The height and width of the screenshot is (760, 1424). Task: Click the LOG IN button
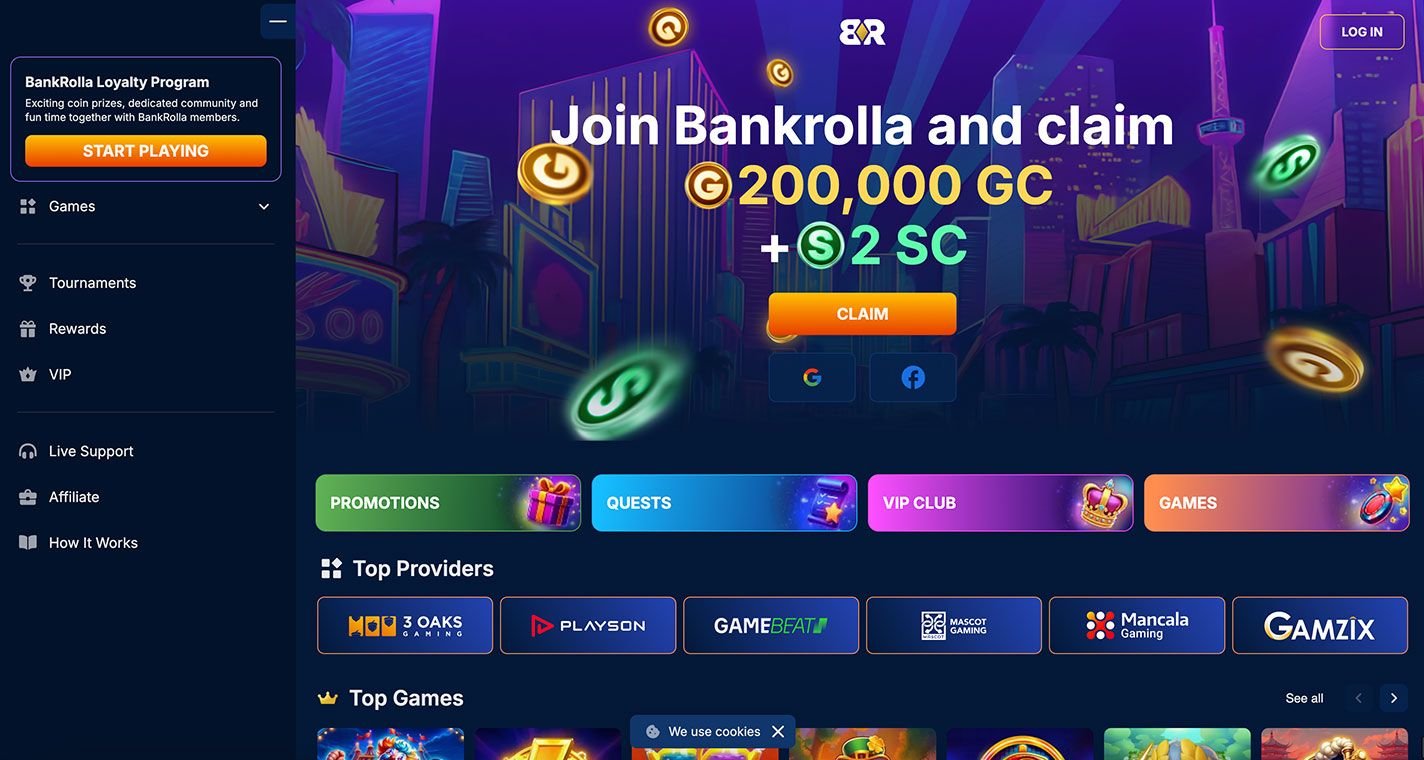[x=1362, y=32]
